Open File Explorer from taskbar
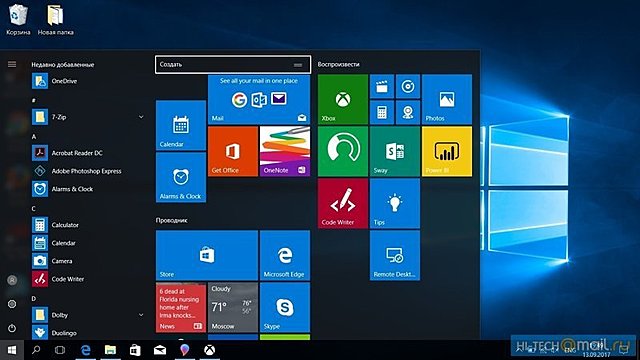The height and width of the screenshot is (360, 640). (x=110, y=350)
